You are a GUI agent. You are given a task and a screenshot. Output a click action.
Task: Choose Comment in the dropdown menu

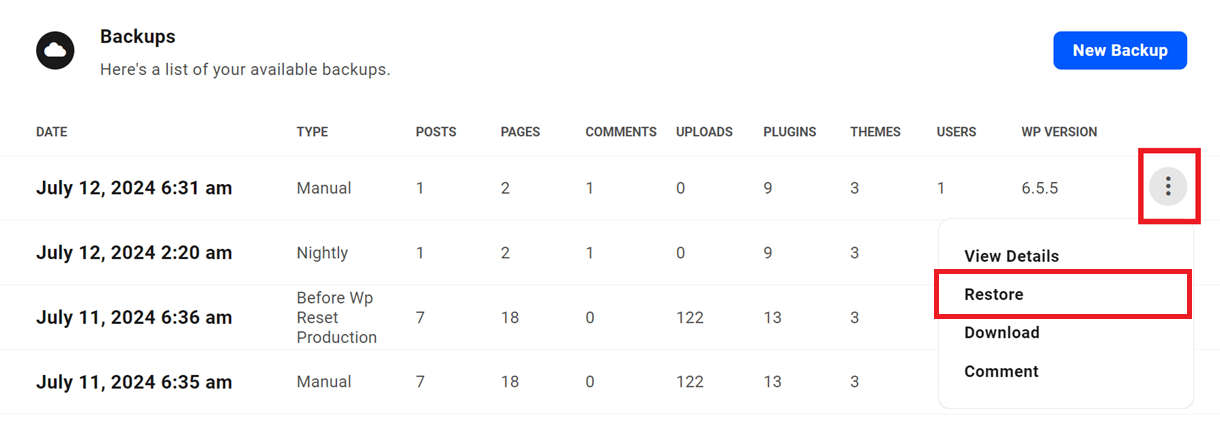click(x=1001, y=371)
